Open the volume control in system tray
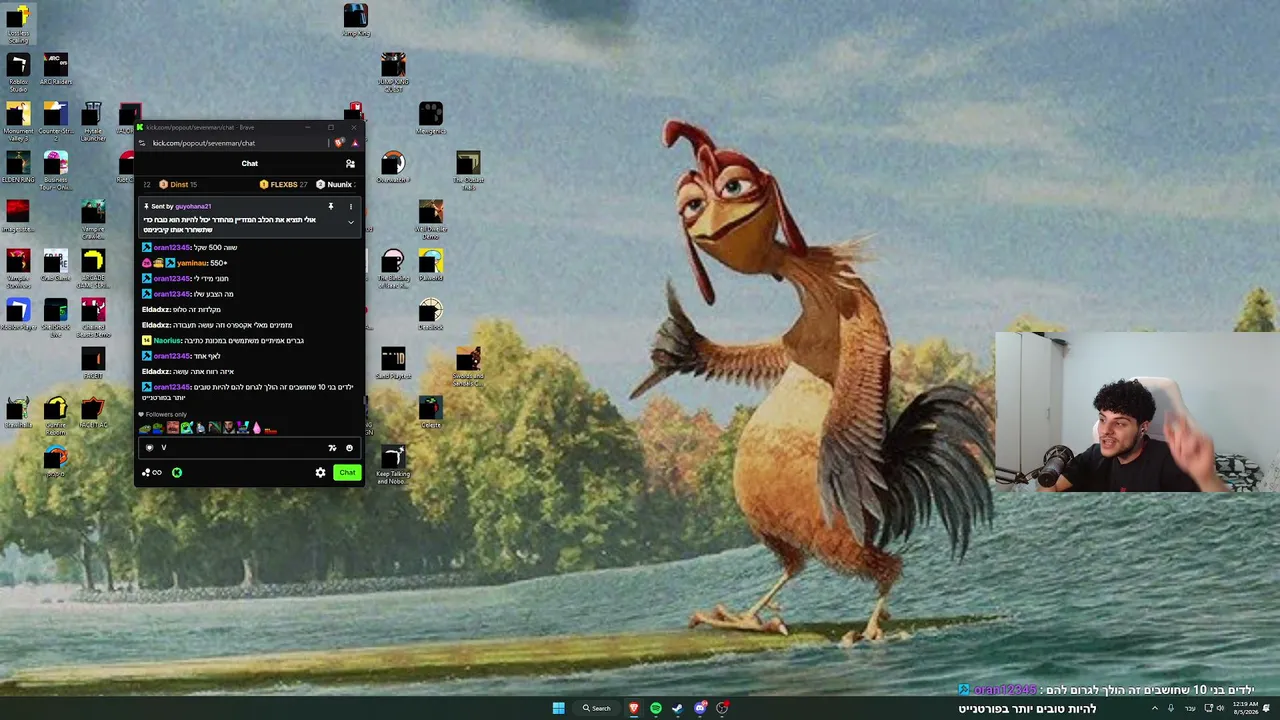This screenshot has height=720, width=1280. (x=1220, y=708)
